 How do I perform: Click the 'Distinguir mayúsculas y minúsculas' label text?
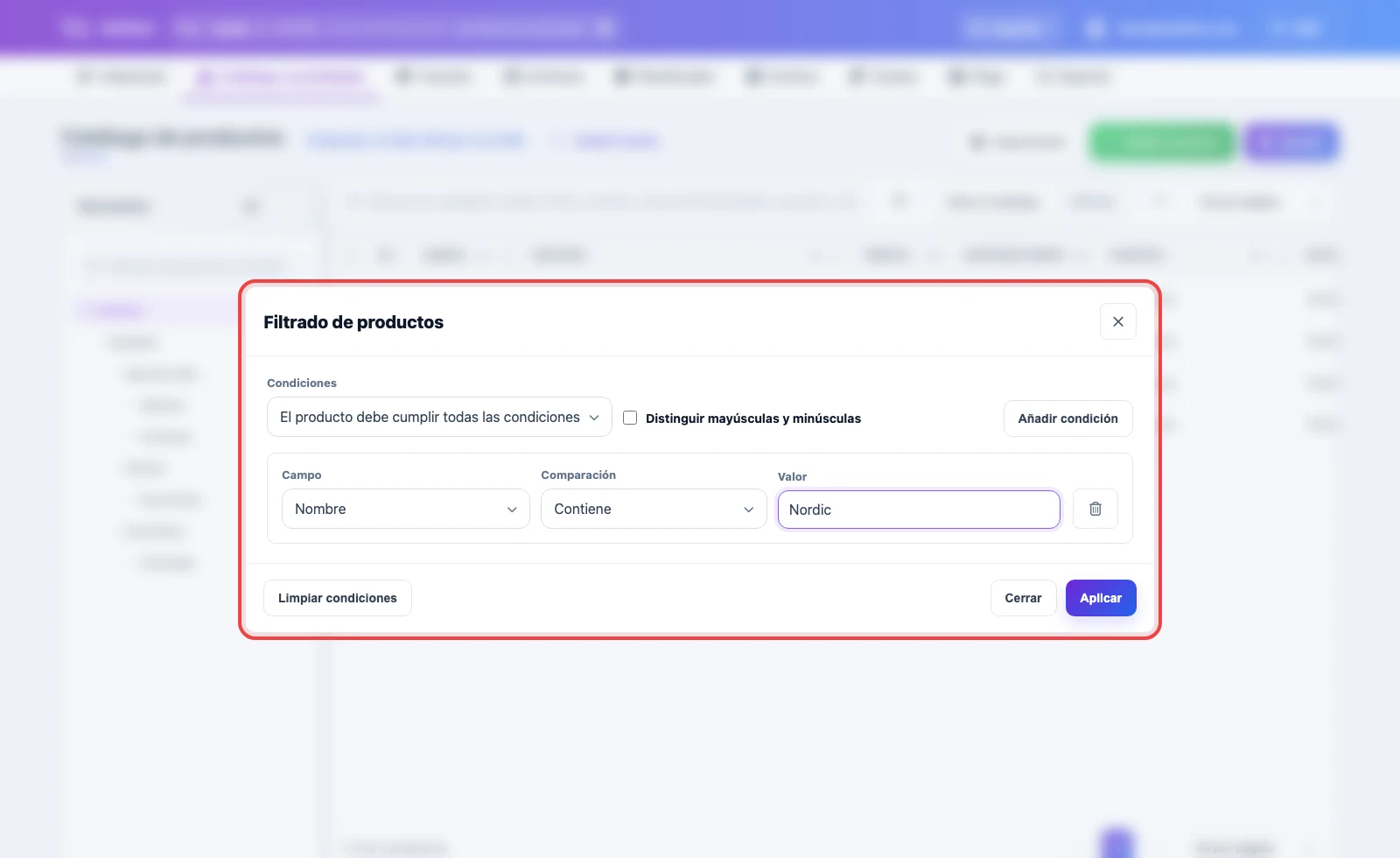point(753,418)
